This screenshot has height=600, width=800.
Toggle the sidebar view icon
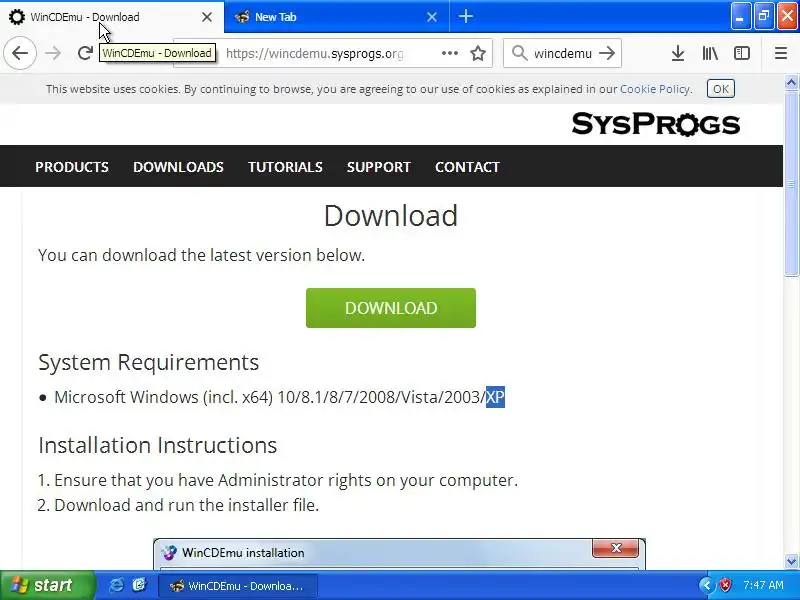pyautogui.click(x=741, y=53)
